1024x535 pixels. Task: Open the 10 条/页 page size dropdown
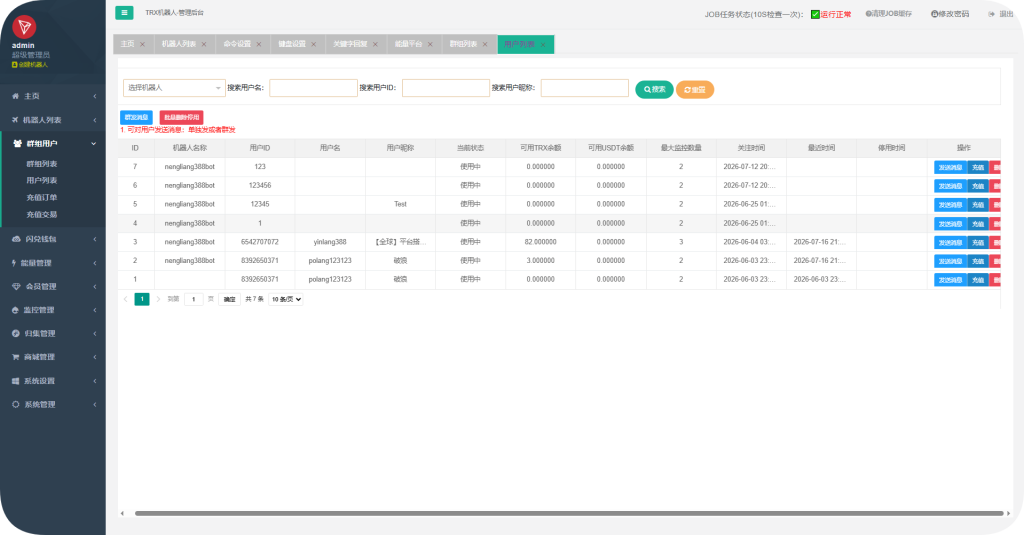[286, 299]
